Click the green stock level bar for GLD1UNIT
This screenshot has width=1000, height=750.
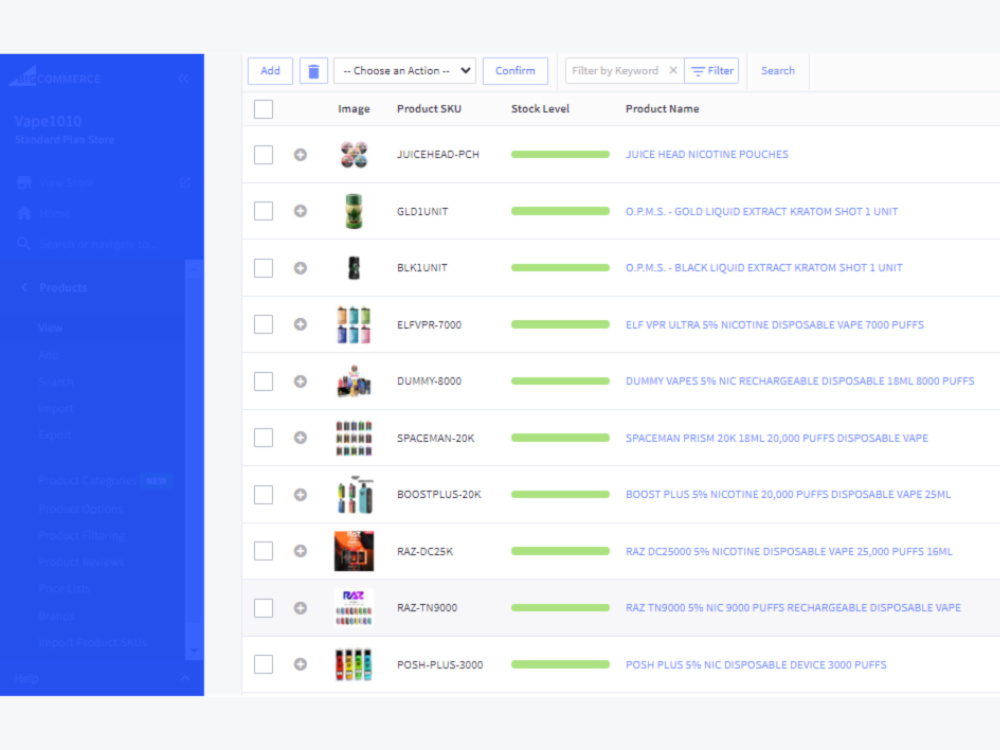[559, 211]
